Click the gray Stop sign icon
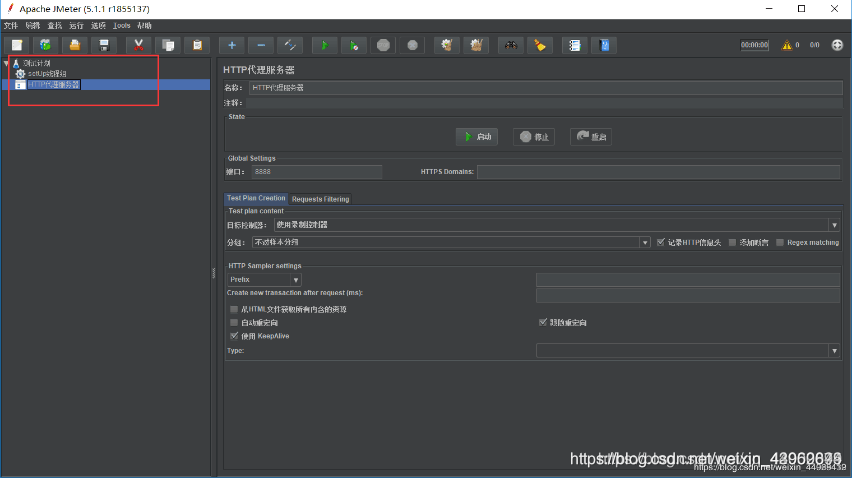852x478 pixels. click(x=384, y=45)
